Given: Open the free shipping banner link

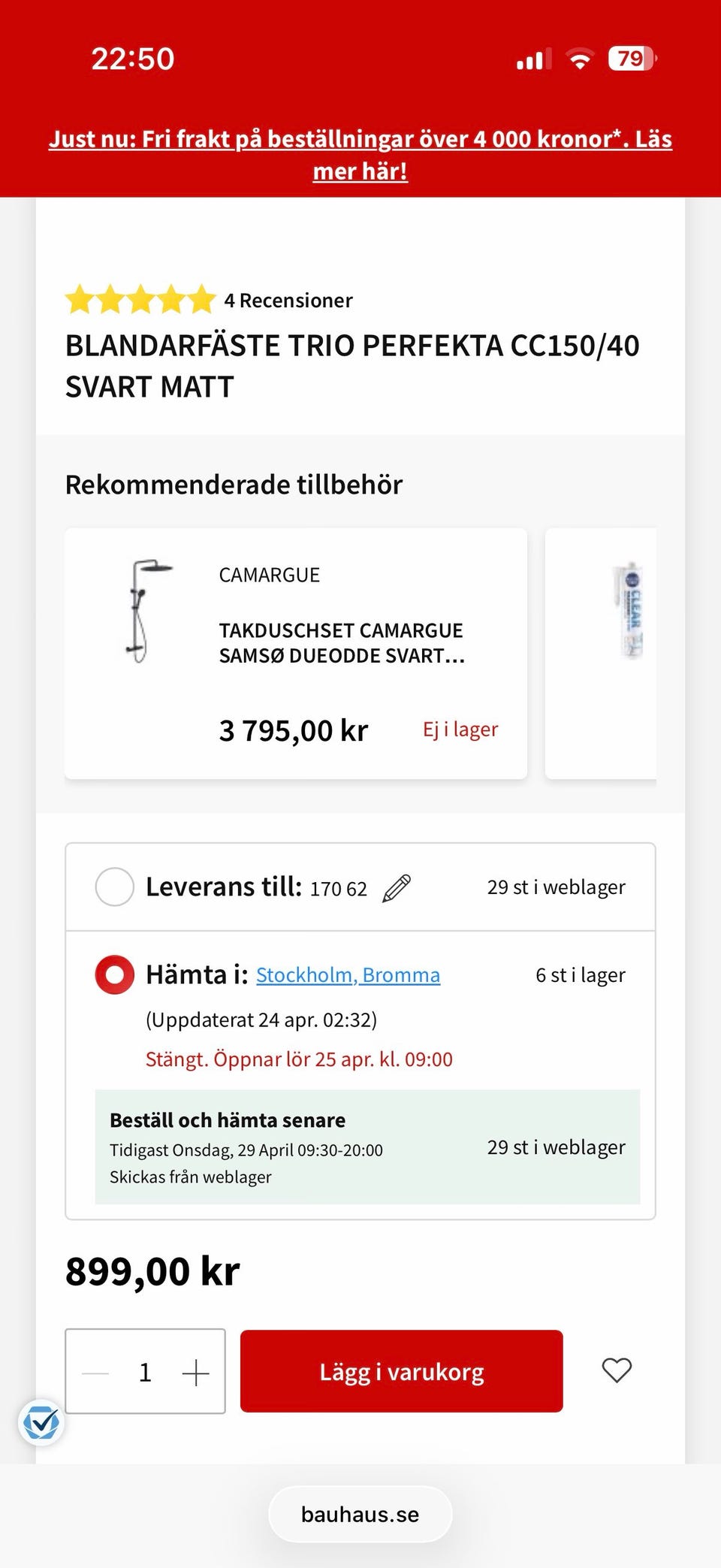Looking at the screenshot, I should (x=360, y=155).
